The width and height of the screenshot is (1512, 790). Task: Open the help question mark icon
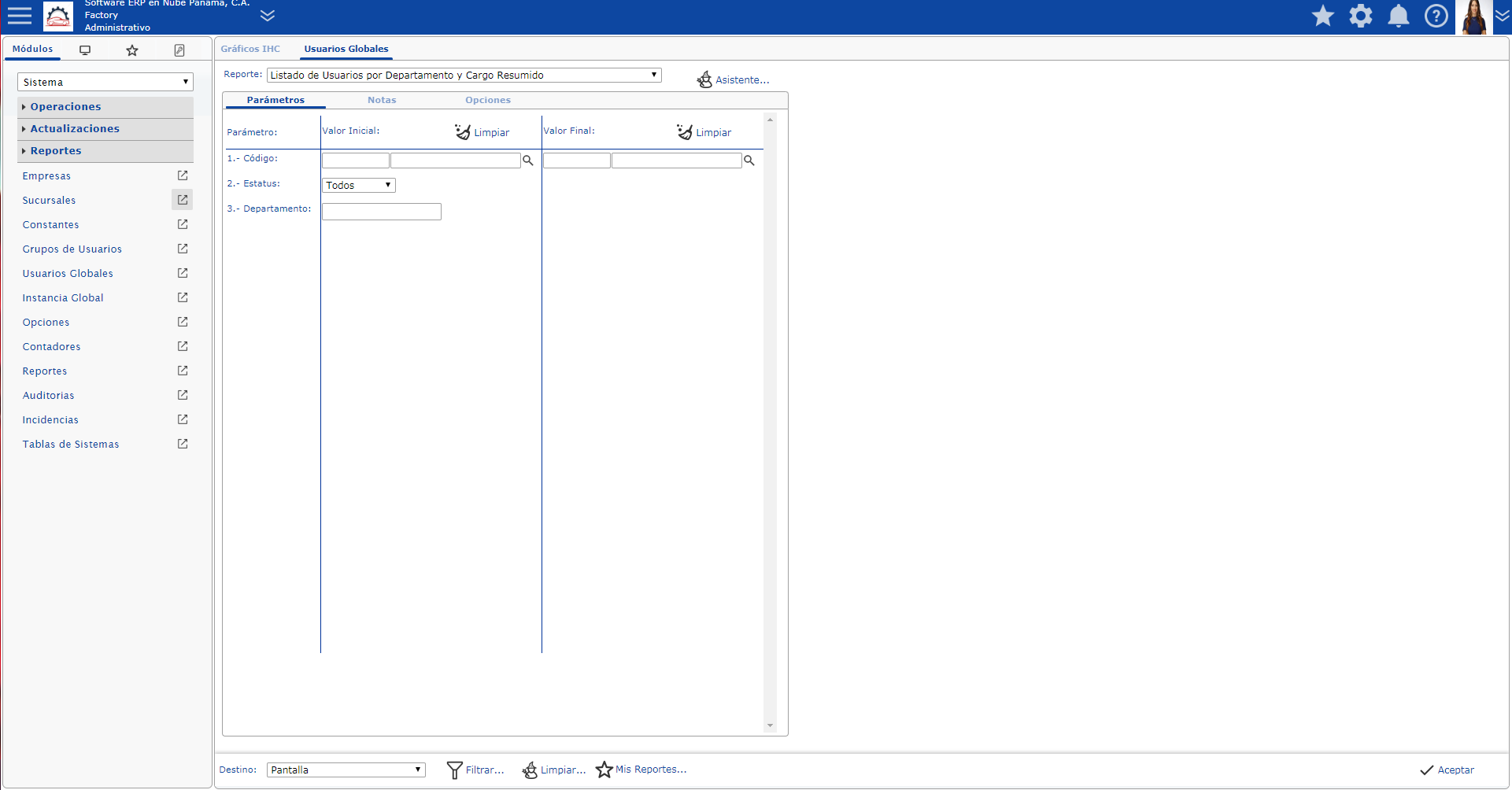tap(1436, 16)
